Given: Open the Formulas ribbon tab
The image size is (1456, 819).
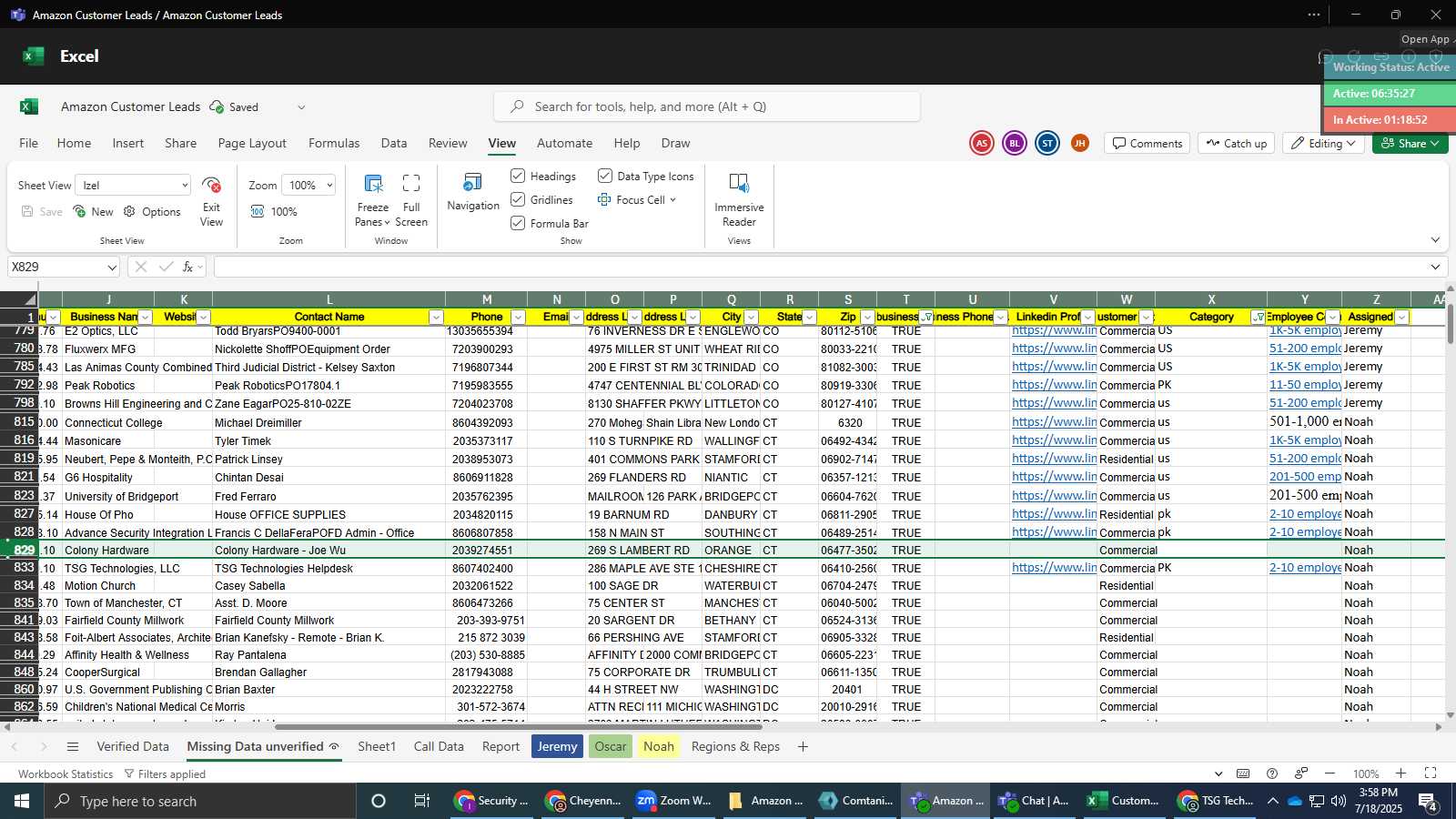Looking at the screenshot, I should (x=334, y=143).
